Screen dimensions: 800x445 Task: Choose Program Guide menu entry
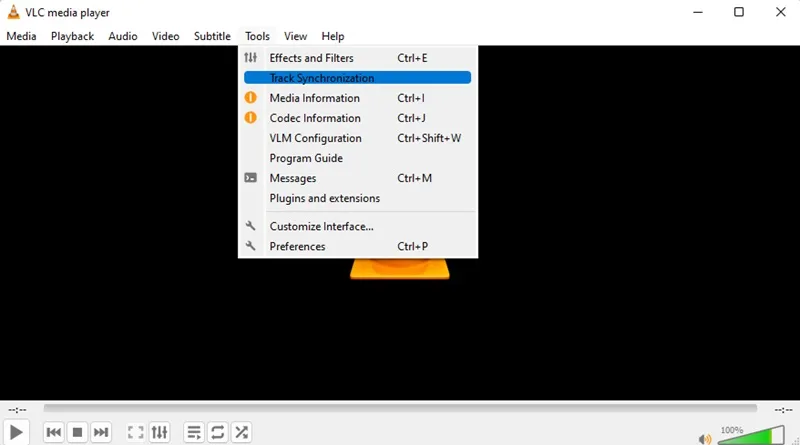pyautogui.click(x=357, y=158)
